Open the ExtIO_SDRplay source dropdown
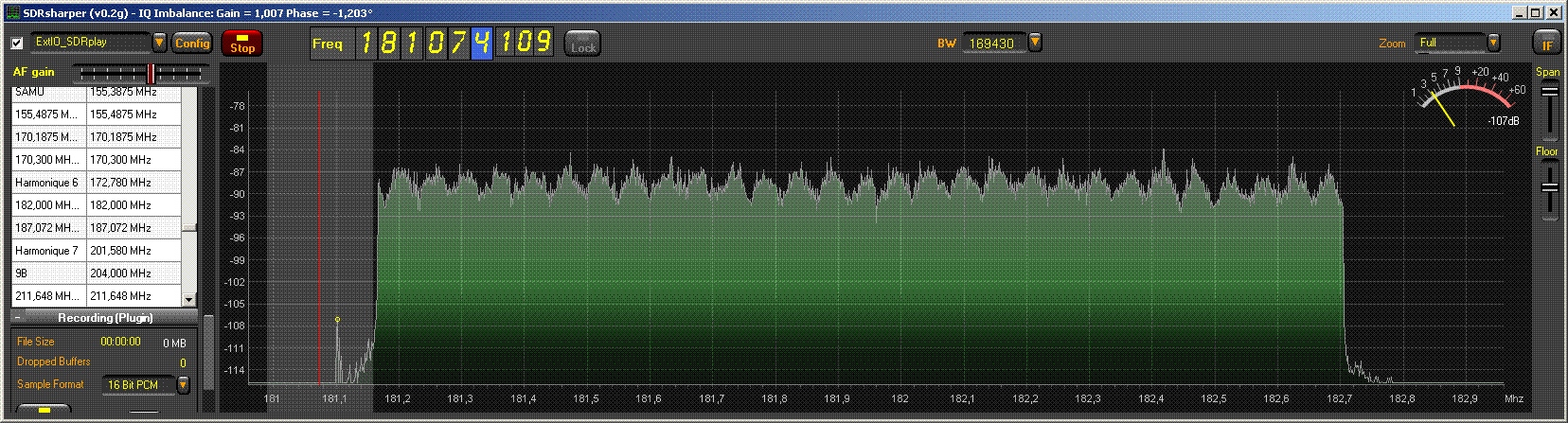The width and height of the screenshot is (1568, 423). [159, 43]
